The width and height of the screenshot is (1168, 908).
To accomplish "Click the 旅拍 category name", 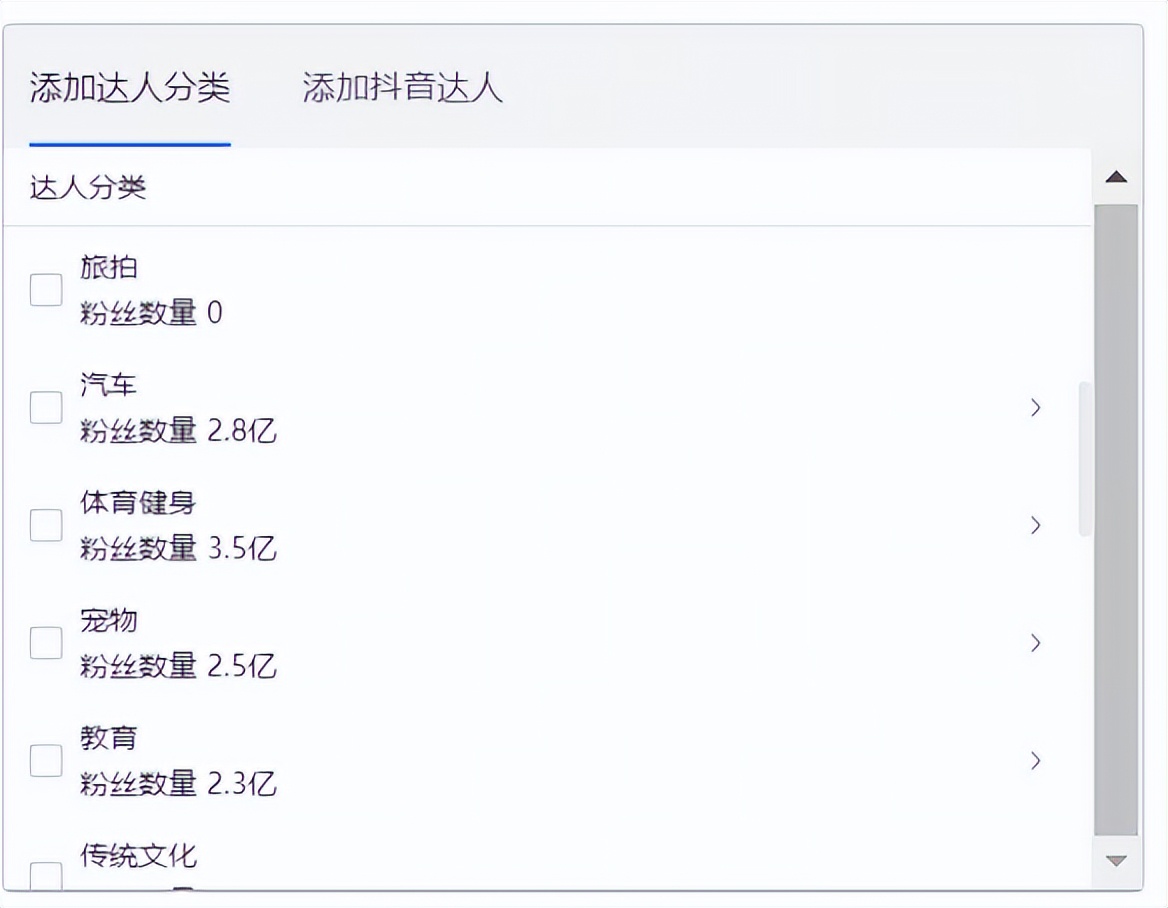I will [110, 267].
